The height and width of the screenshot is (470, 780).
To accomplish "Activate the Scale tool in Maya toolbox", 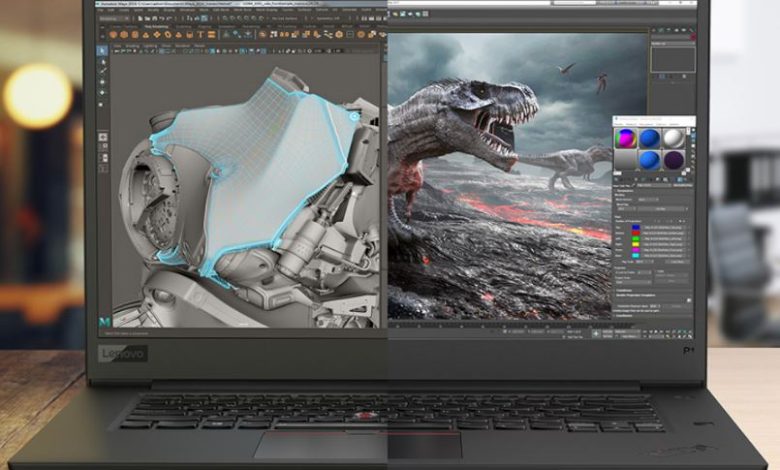I will [101, 105].
